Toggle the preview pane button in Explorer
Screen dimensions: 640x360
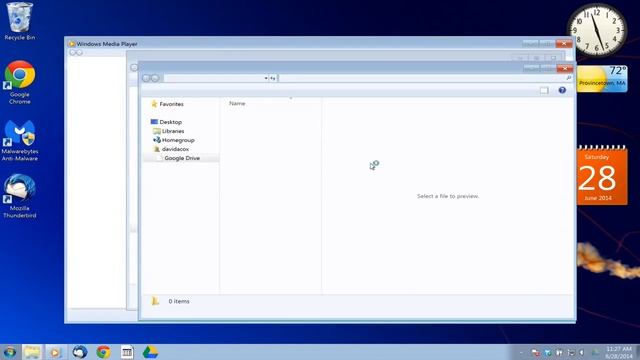click(544, 90)
